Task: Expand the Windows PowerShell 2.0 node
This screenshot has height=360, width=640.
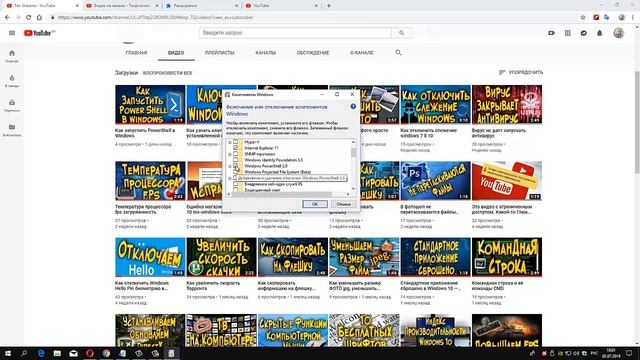Action: click(230, 166)
